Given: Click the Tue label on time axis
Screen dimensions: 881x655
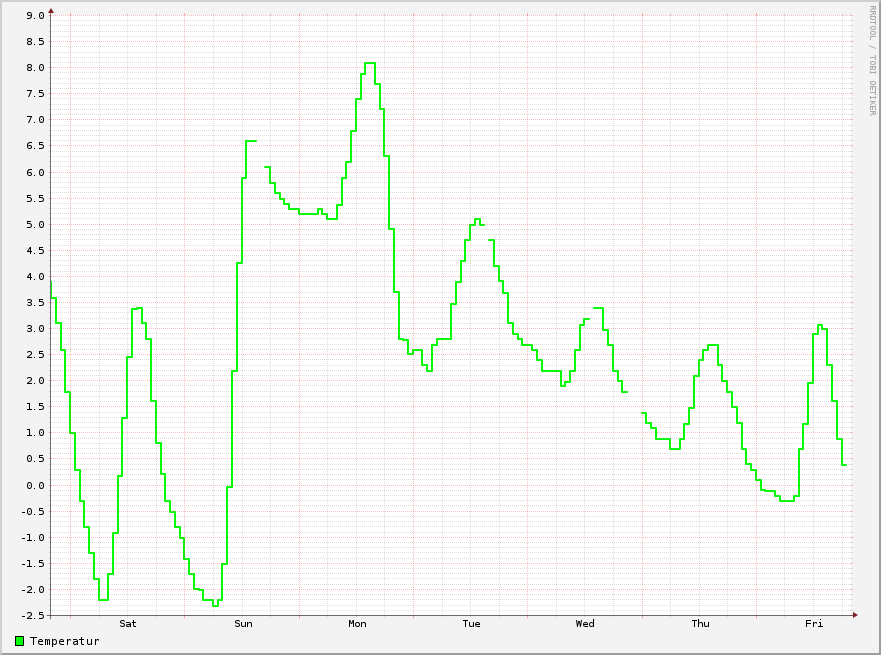Looking at the screenshot, I should (x=471, y=624).
